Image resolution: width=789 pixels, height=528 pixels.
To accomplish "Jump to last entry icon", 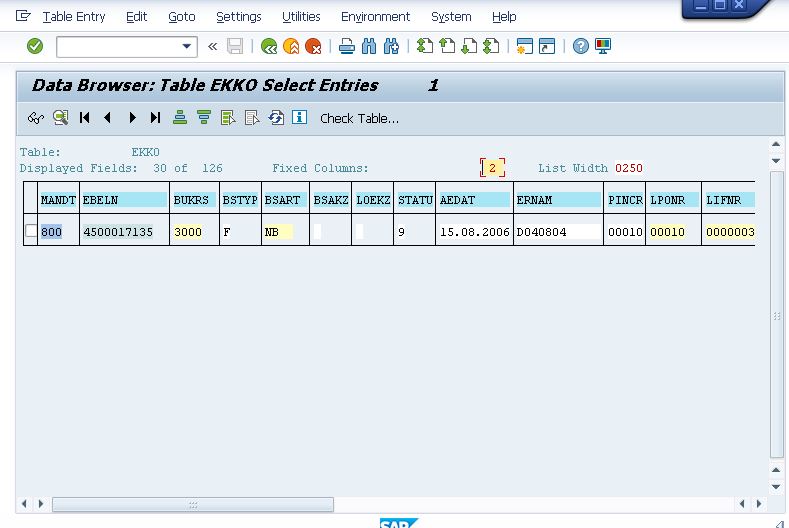I will pyautogui.click(x=155, y=118).
